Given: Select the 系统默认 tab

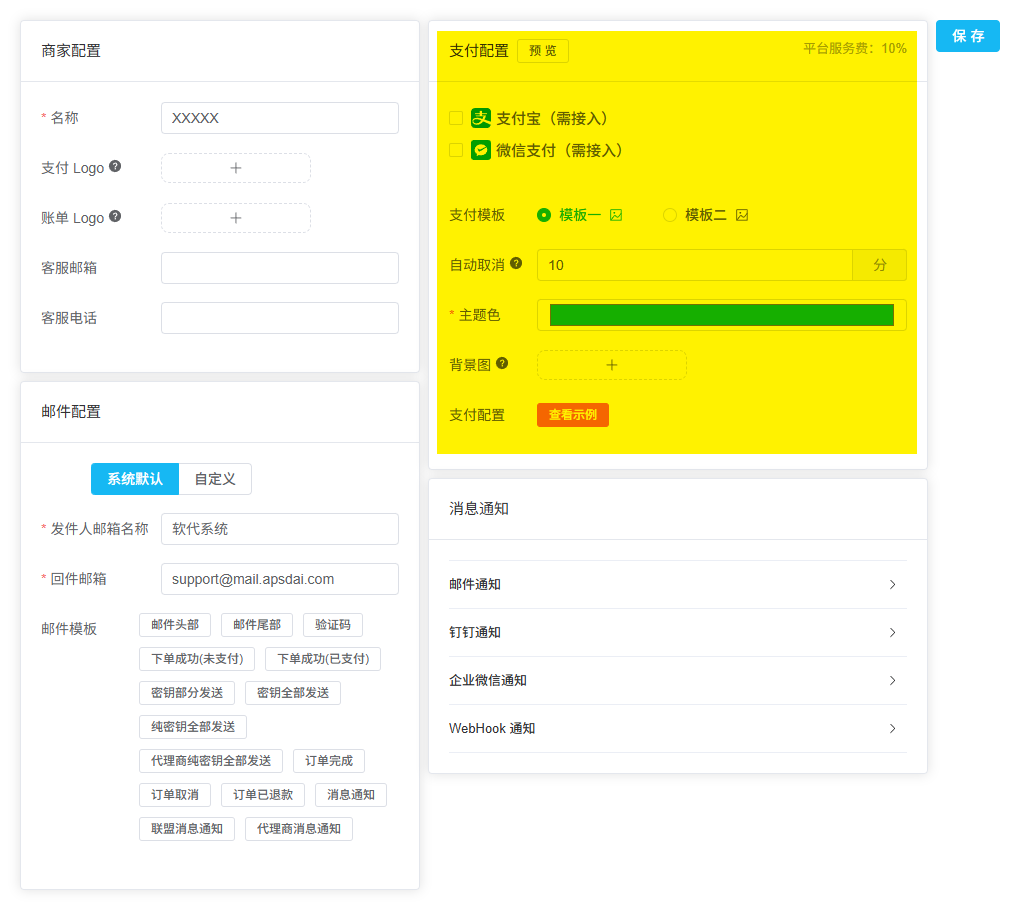Looking at the screenshot, I should pyautogui.click(x=135, y=479).
